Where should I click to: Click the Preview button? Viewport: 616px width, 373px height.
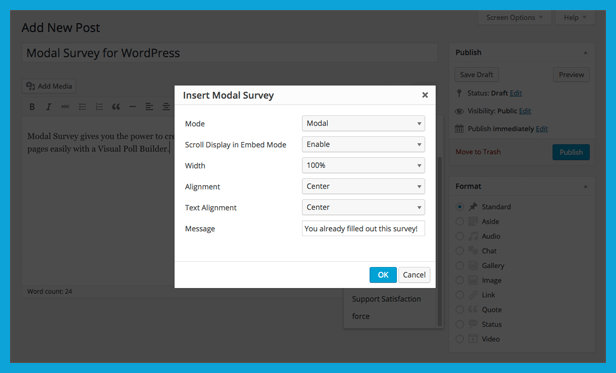(571, 75)
